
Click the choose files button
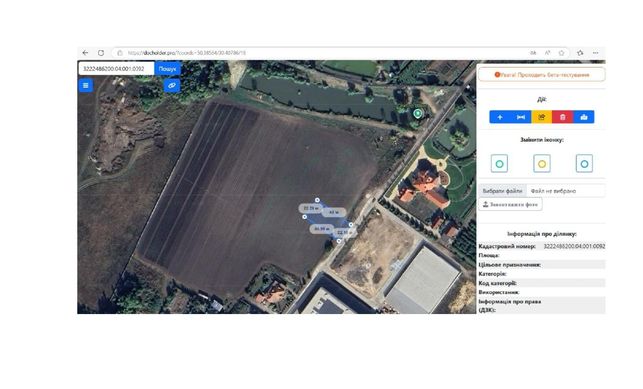[x=502, y=191]
